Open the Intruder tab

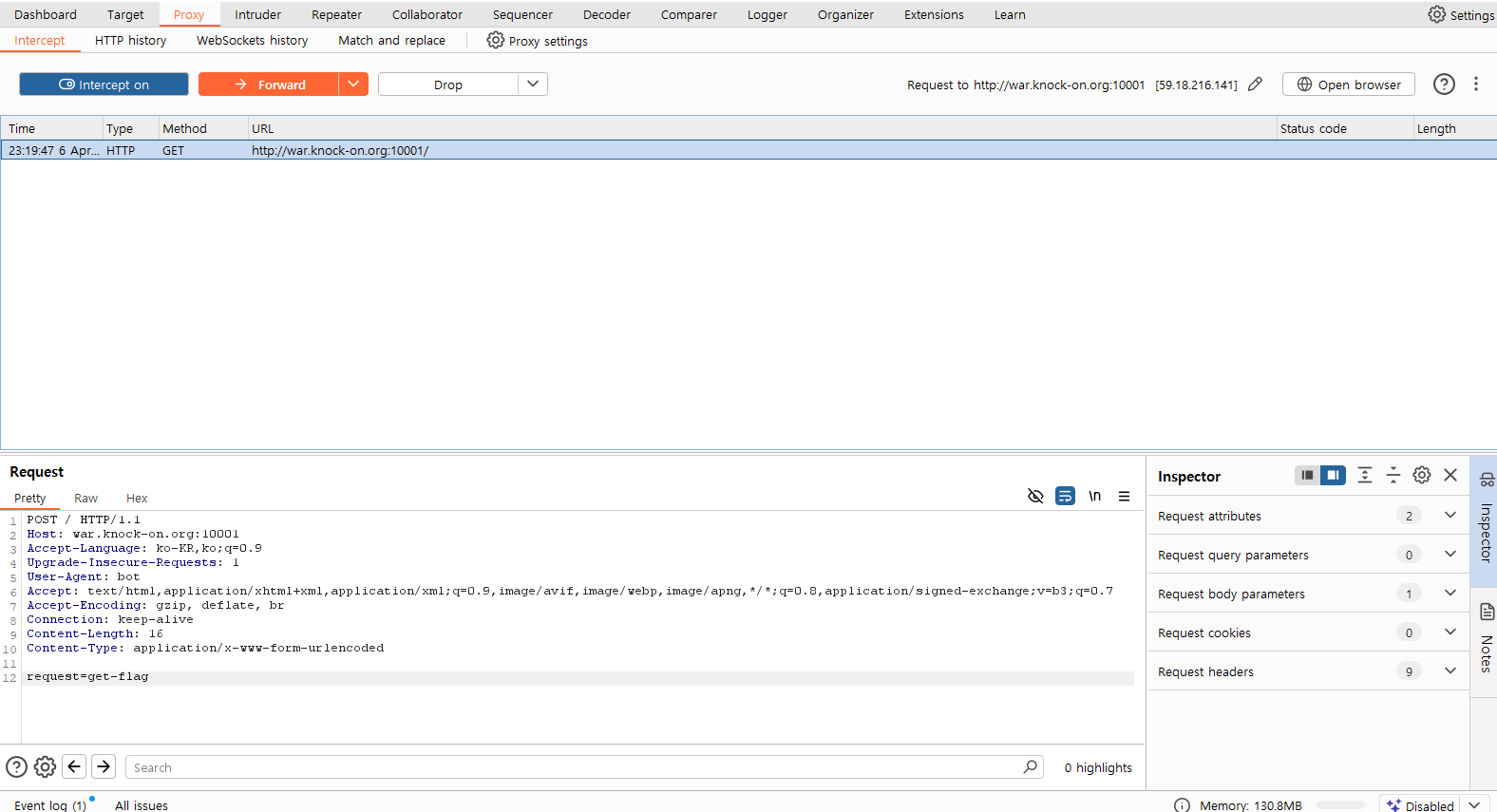coord(258,14)
